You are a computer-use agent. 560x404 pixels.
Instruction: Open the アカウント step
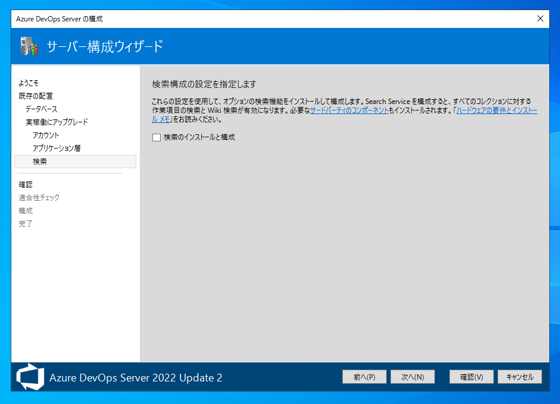point(46,135)
